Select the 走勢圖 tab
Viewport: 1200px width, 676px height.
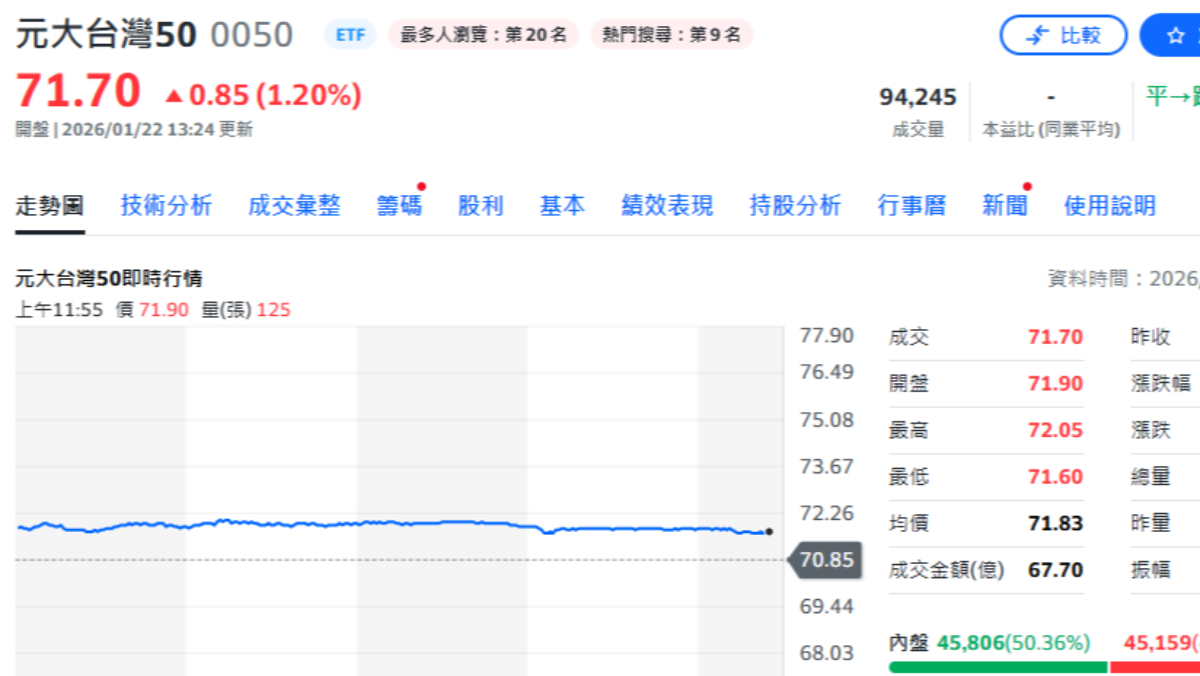tap(49, 206)
